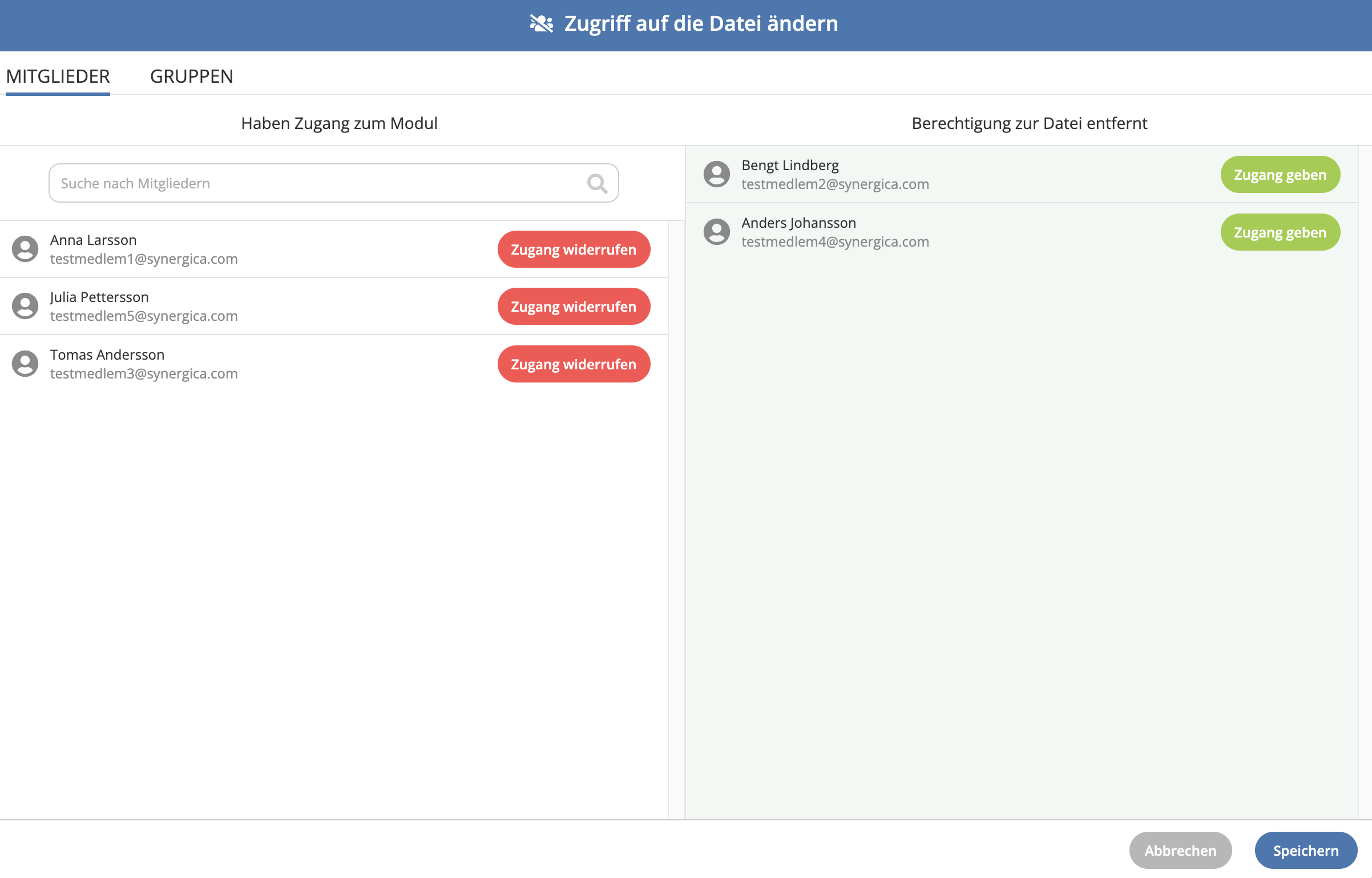Save changes with Speichern

(1306, 851)
